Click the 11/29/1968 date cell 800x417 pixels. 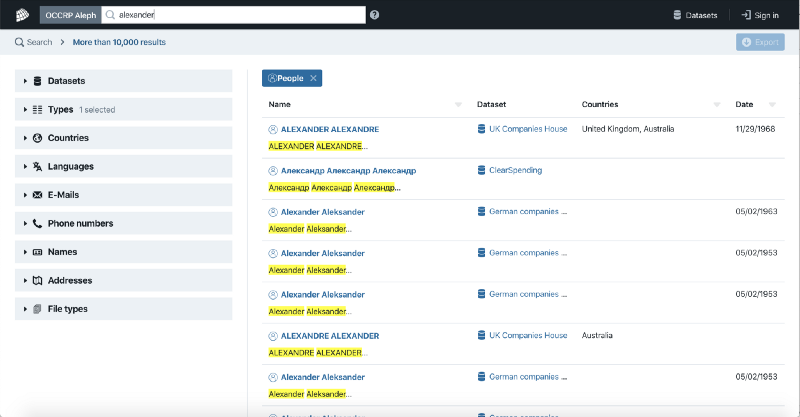coord(755,129)
